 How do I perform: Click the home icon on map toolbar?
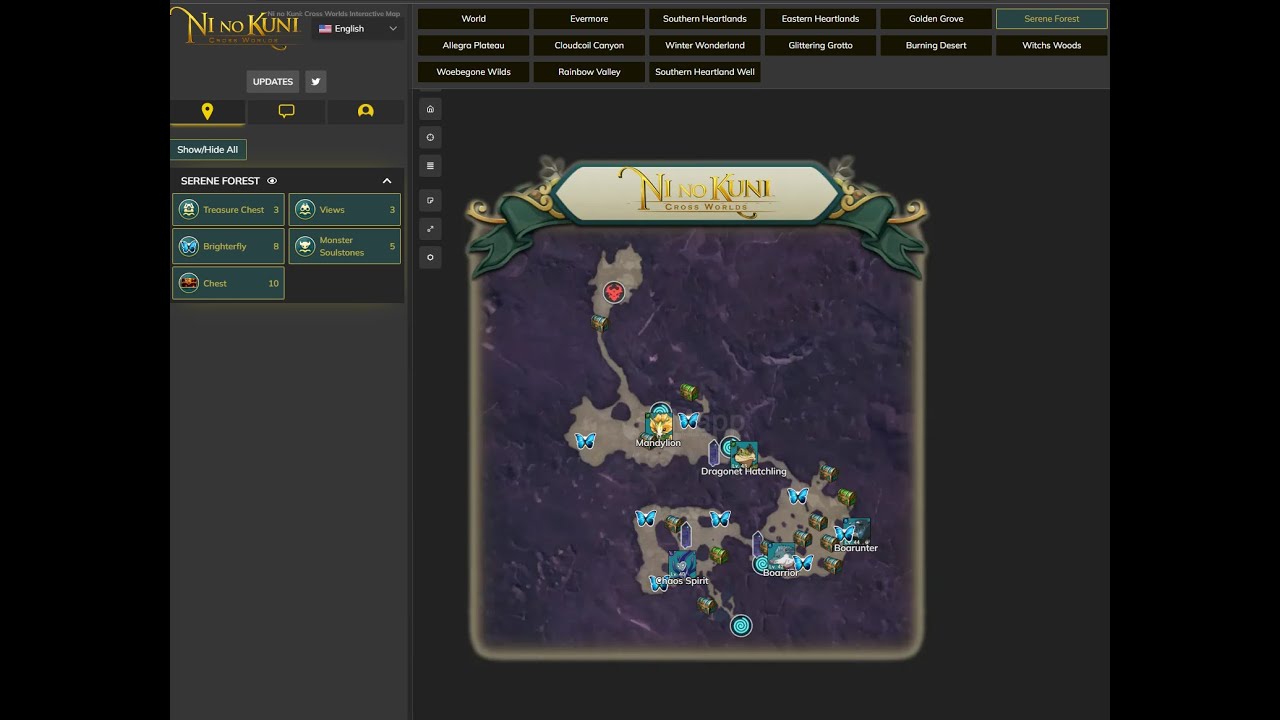(x=430, y=109)
